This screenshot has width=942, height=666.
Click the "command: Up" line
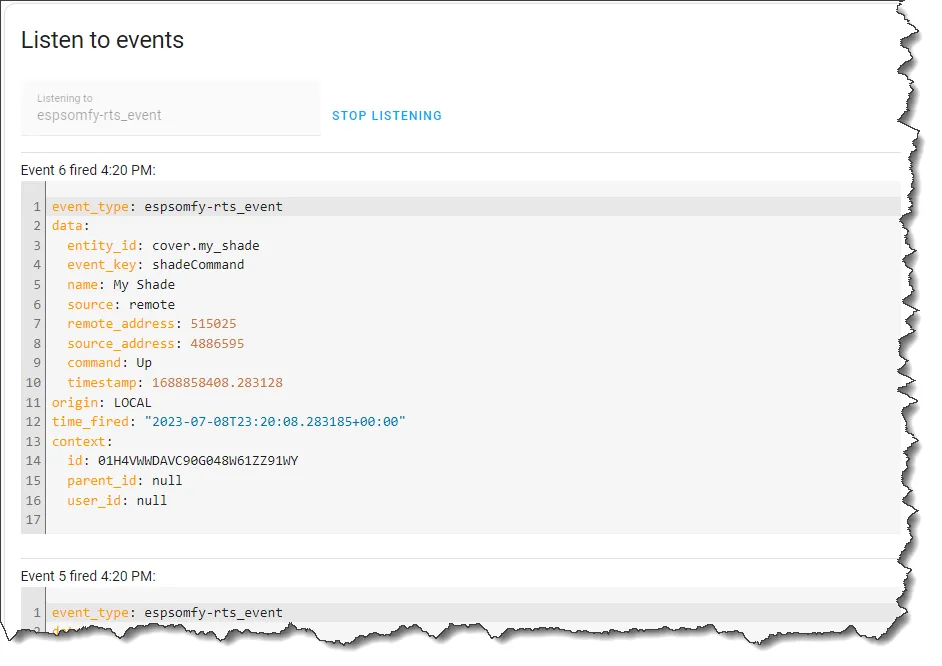(109, 363)
